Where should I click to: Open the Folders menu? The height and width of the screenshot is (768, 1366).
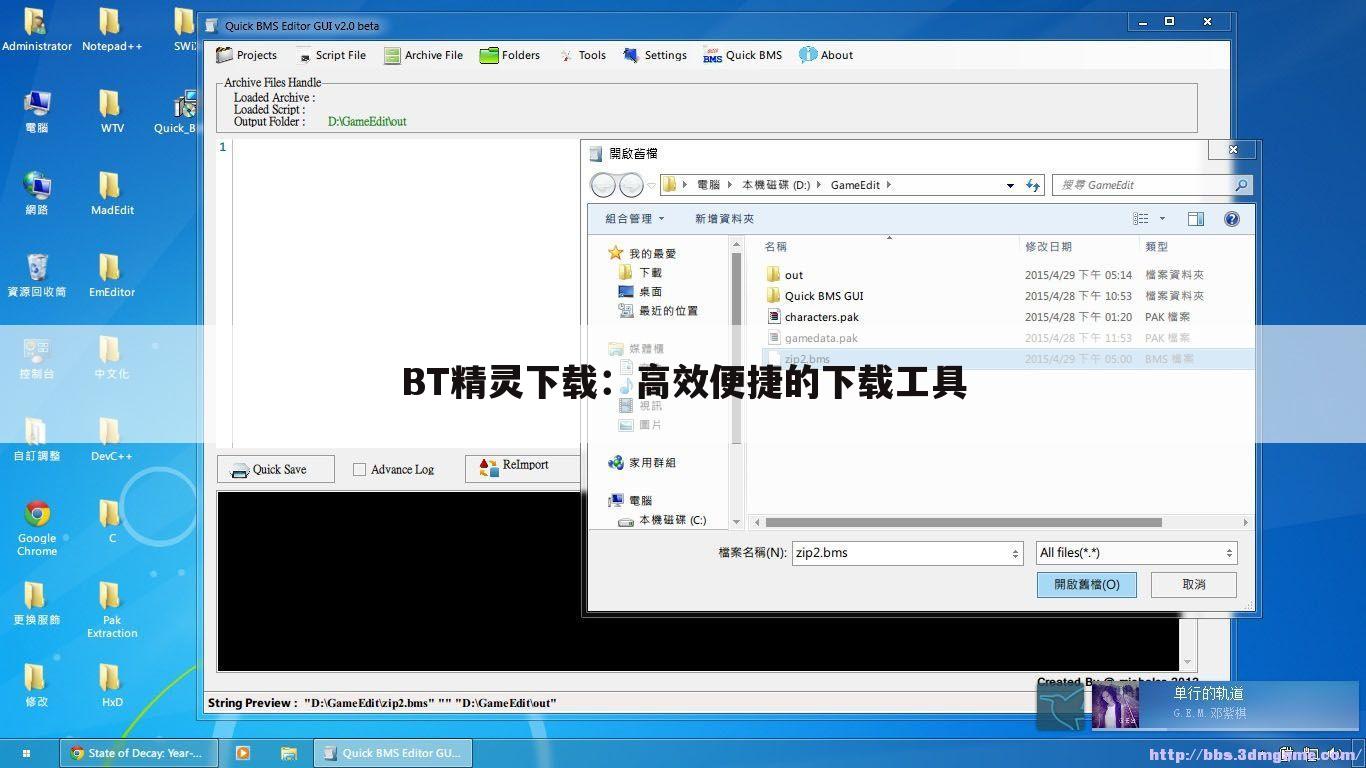[510, 55]
